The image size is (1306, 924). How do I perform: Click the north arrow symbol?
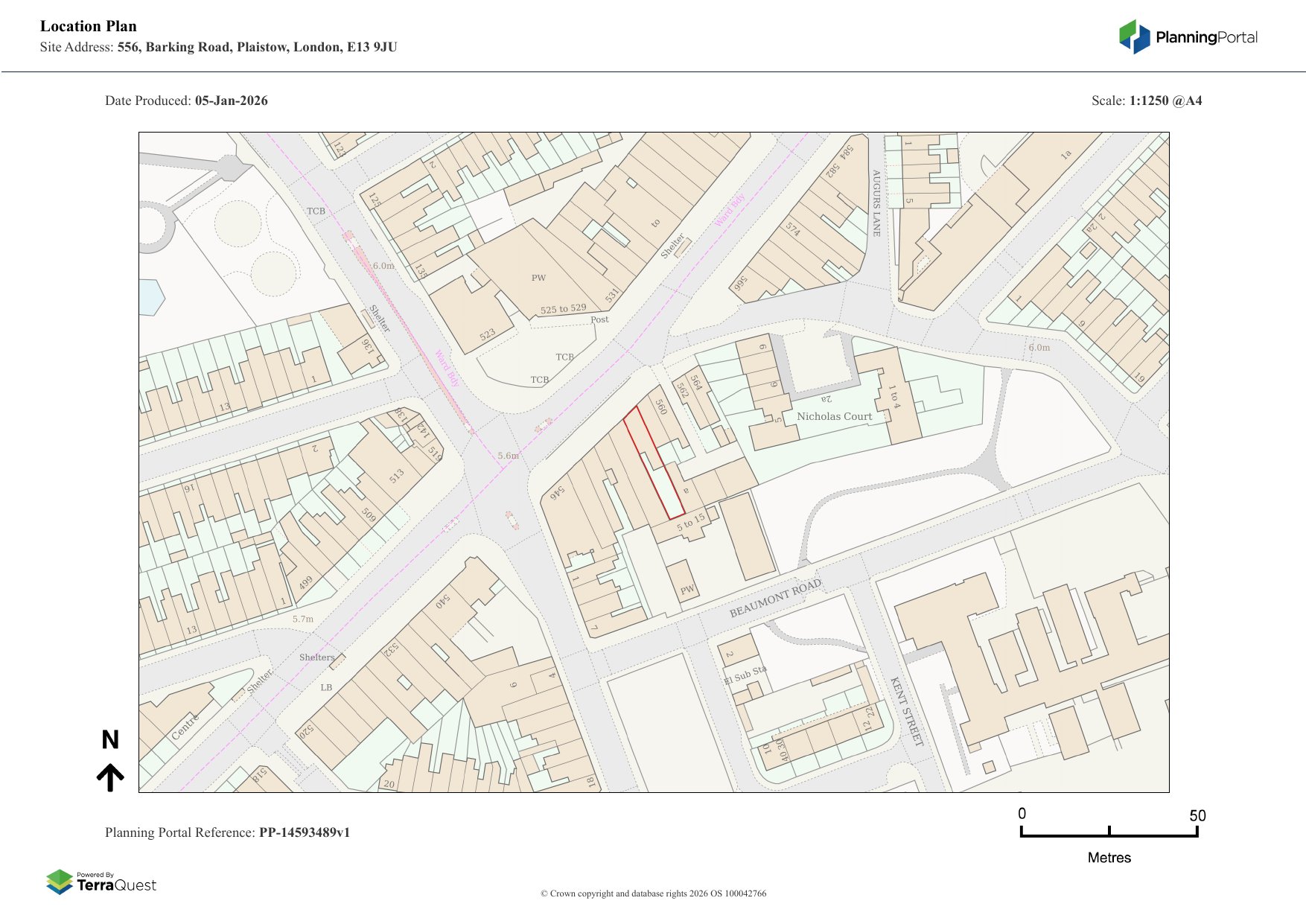(110, 777)
